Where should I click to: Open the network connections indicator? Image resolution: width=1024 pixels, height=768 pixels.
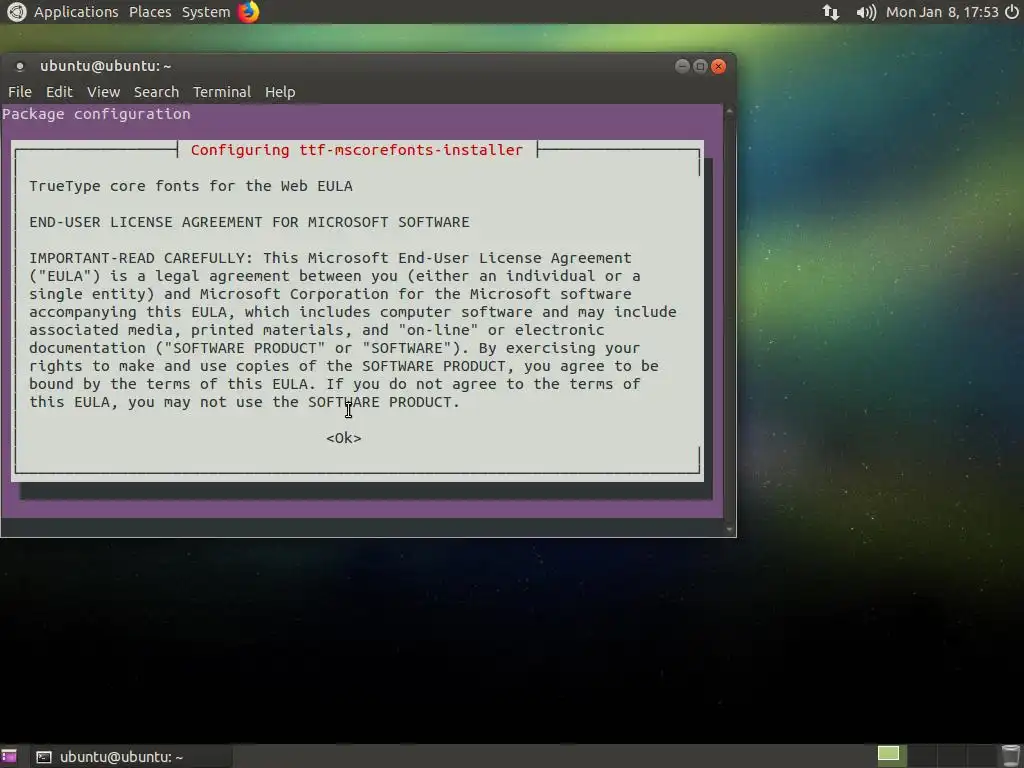point(831,12)
